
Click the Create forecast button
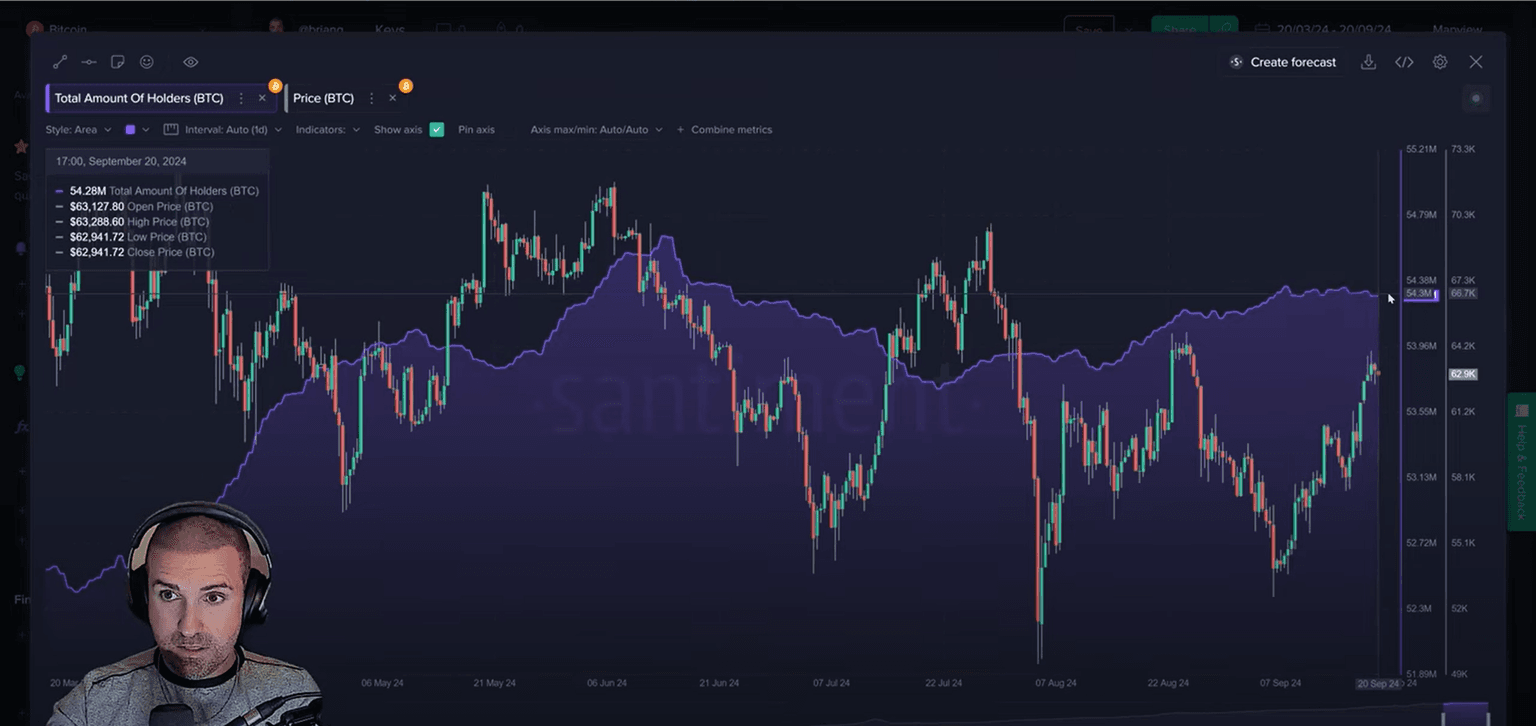[x=1282, y=62]
